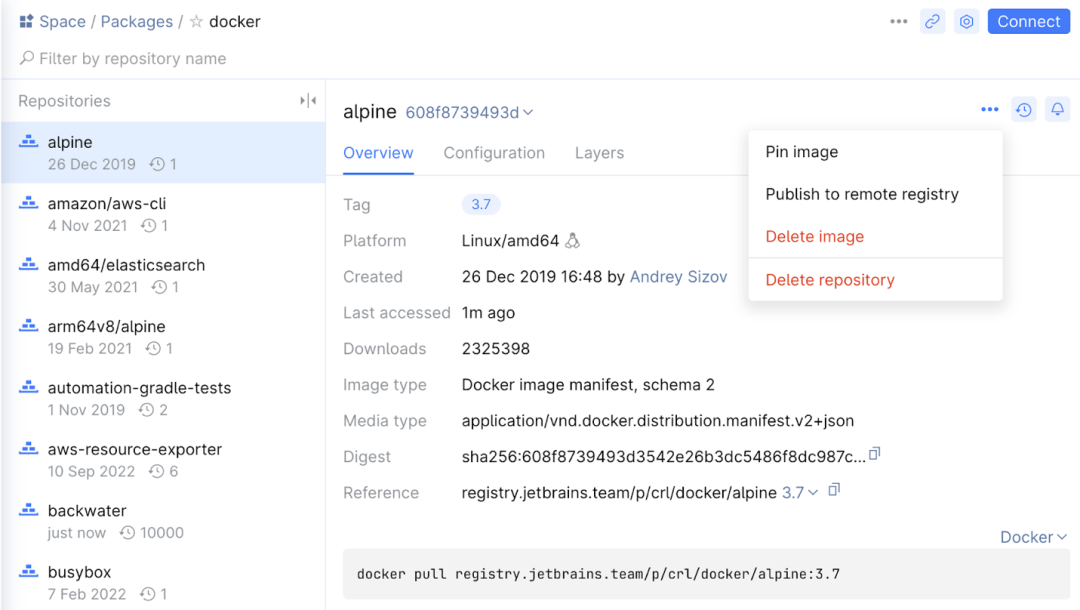Copy the sha256 digest
Screen dimensions: 1080x610
(x=874, y=454)
